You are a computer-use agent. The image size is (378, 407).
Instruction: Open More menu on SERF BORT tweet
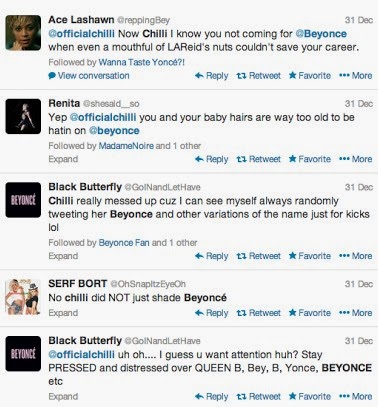[356, 313]
